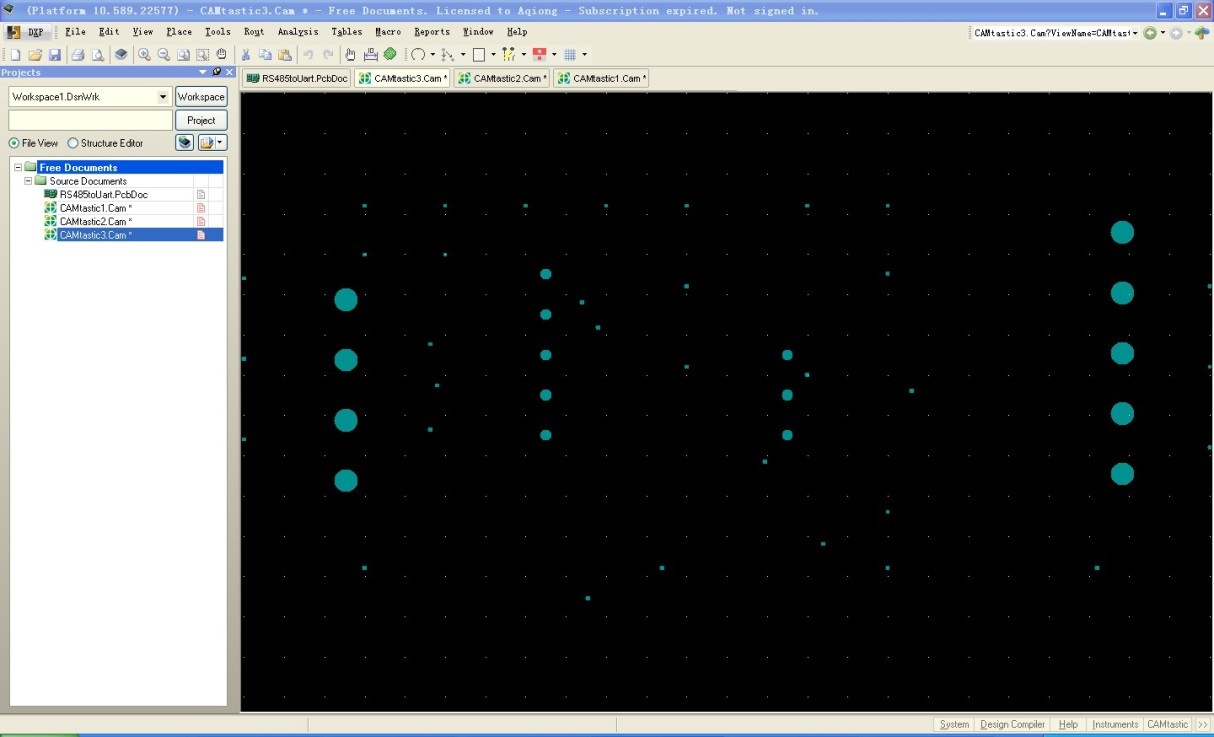Open the Analysis menu
Viewport: 1214px width, 737px height.
tap(298, 32)
